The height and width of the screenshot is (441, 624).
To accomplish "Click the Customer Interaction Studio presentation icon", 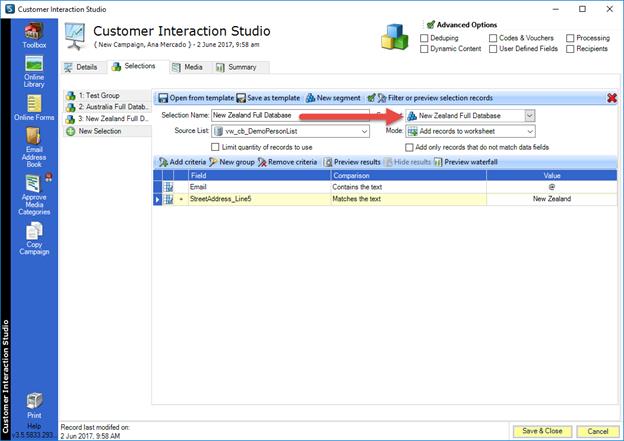I will pos(75,36).
